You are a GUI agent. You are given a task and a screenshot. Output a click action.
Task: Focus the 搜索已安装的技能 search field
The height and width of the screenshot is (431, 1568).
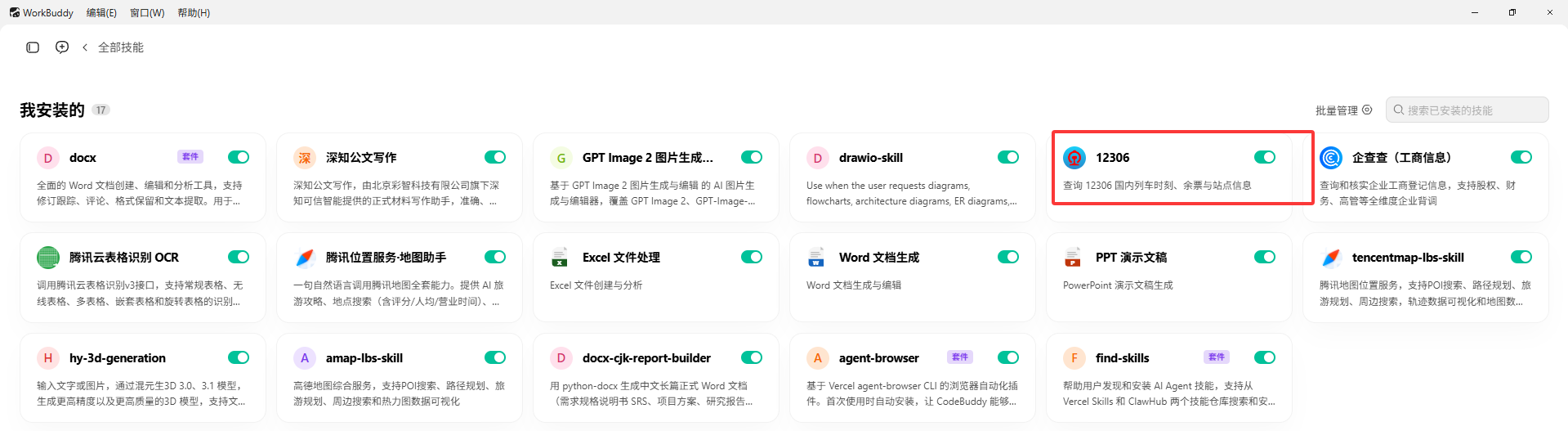point(1467,110)
